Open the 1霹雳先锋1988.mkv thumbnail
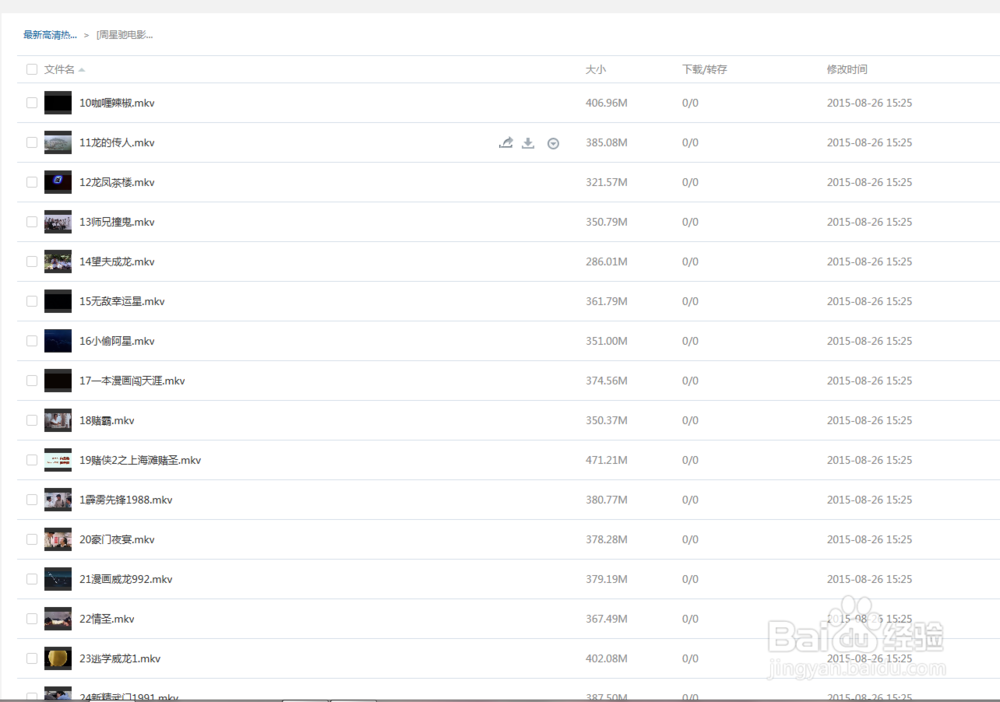Image resolution: width=1000 pixels, height=702 pixels. click(x=58, y=499)
